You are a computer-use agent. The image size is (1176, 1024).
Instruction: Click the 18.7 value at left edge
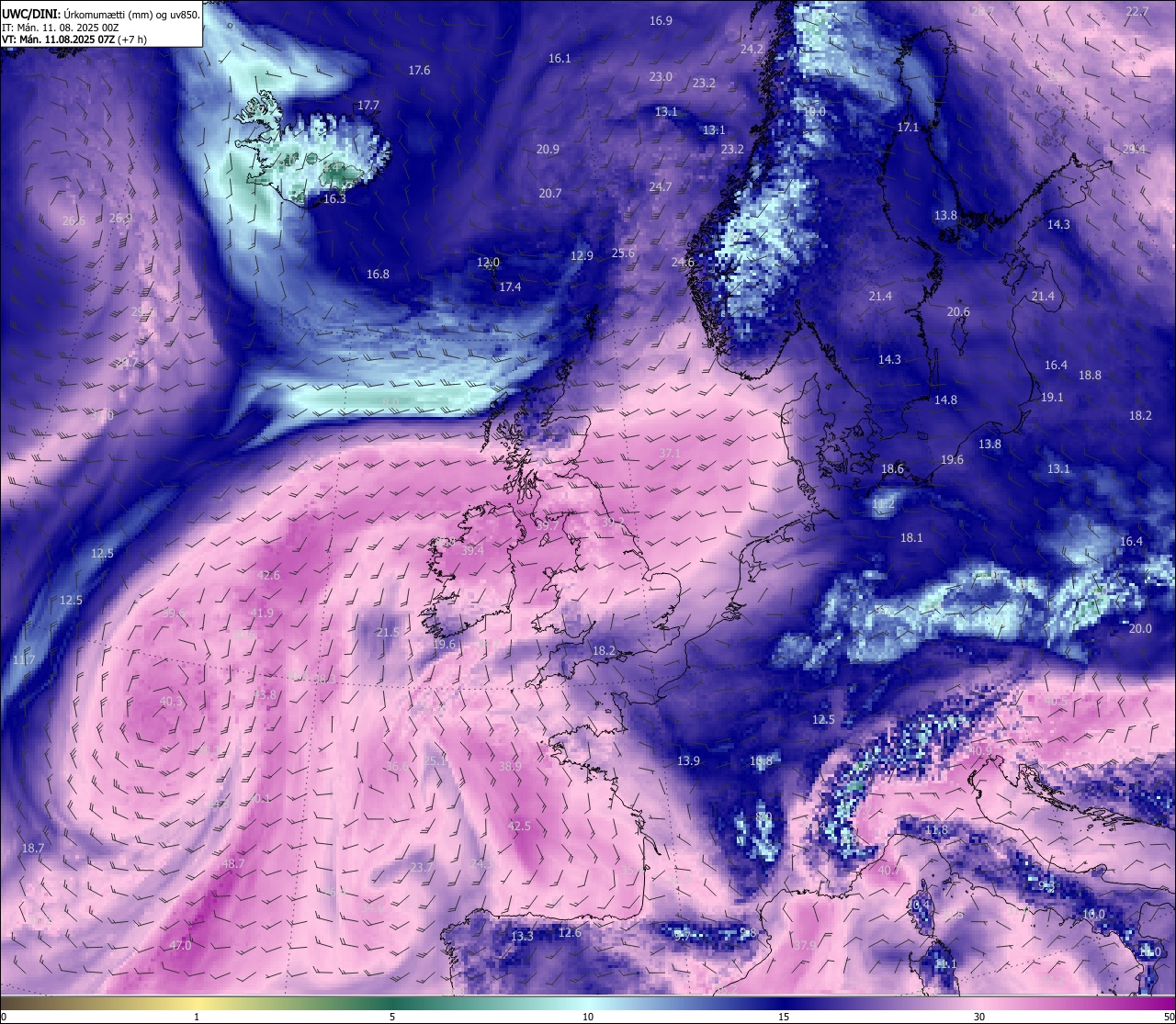coord(32,848)
